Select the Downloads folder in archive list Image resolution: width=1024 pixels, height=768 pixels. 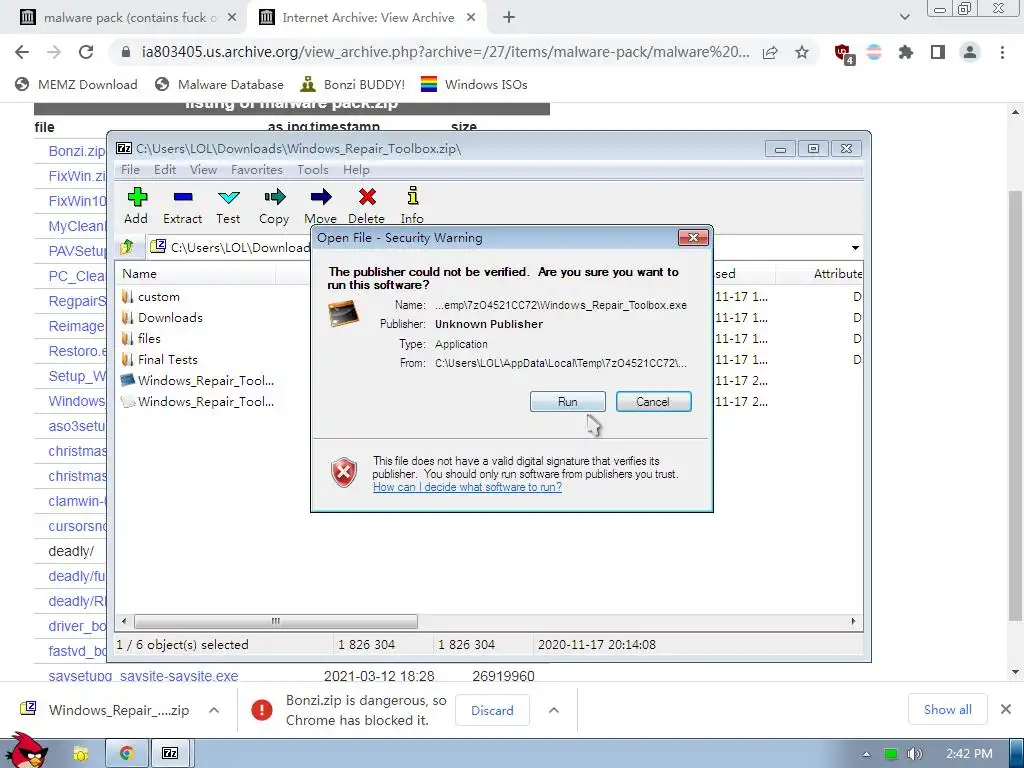(x=163, y=317)
